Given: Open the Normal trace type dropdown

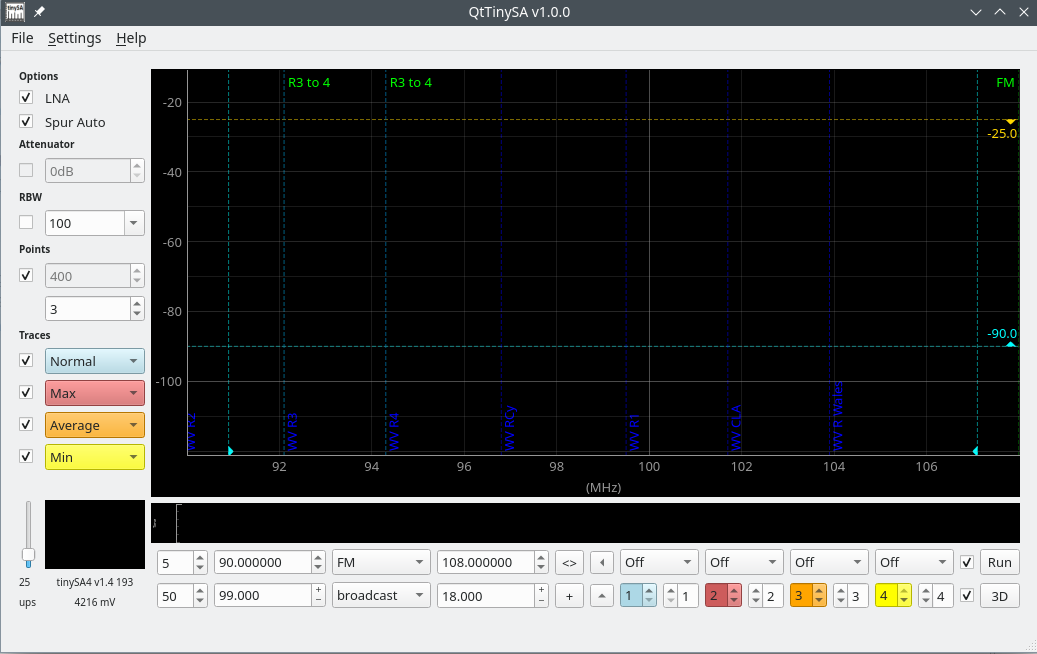Looking at the screenshot, I should pyautogui.click(x=95, y=361).
